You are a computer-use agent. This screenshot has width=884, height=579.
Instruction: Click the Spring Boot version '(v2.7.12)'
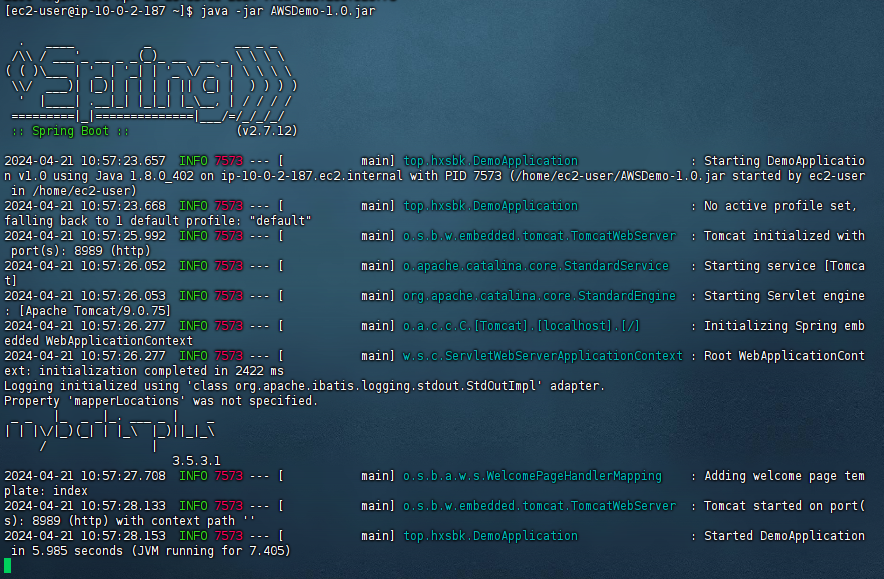point(267,131)
